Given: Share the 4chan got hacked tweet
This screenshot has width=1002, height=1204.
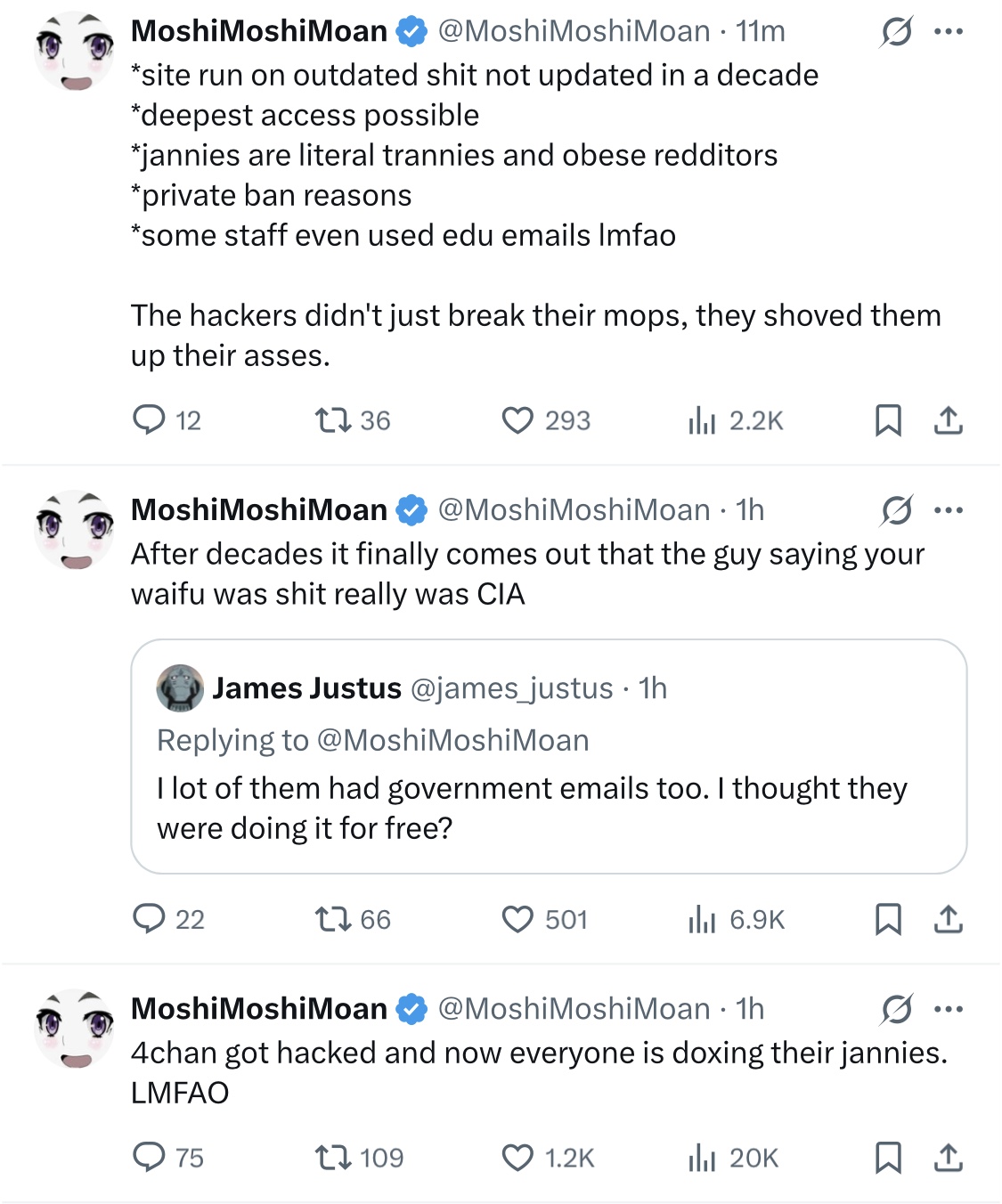Looking at the screenshot, I should (949, 1157).
